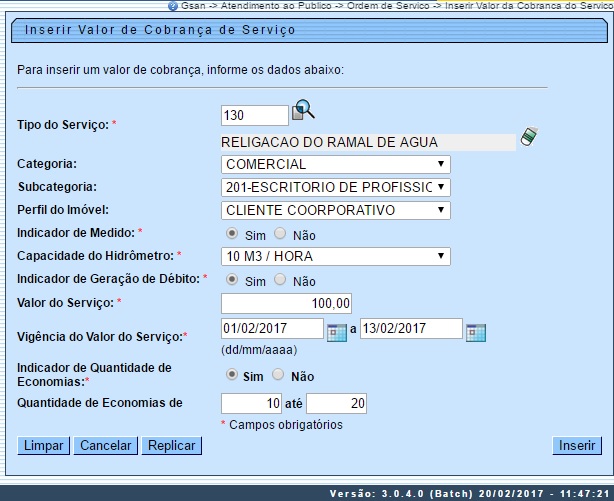The height and width of the screenshot is (501, 614).
Task: Select 'Não' for Indicador de Medido
Action: coord(280,234)
